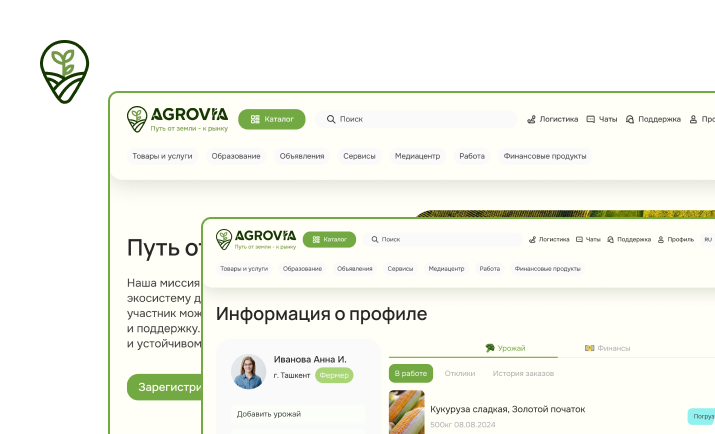Click the profile icon in back window
Viewport: 715px width, 434px height.
693,119
